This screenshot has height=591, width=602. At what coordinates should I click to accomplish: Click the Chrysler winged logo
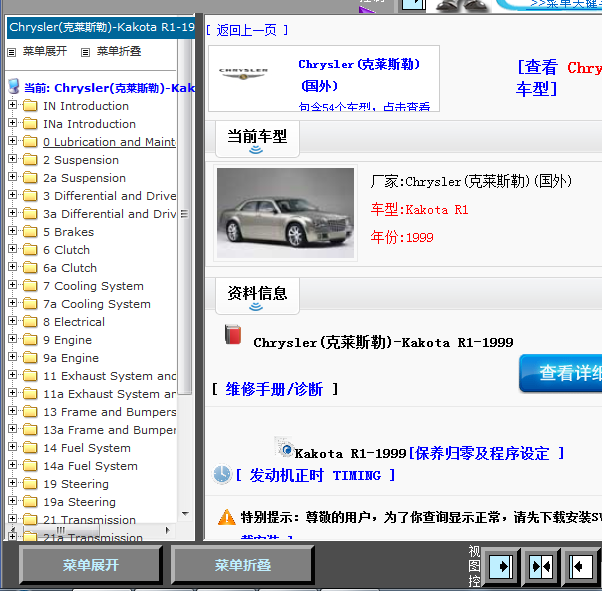click(243, 73)
